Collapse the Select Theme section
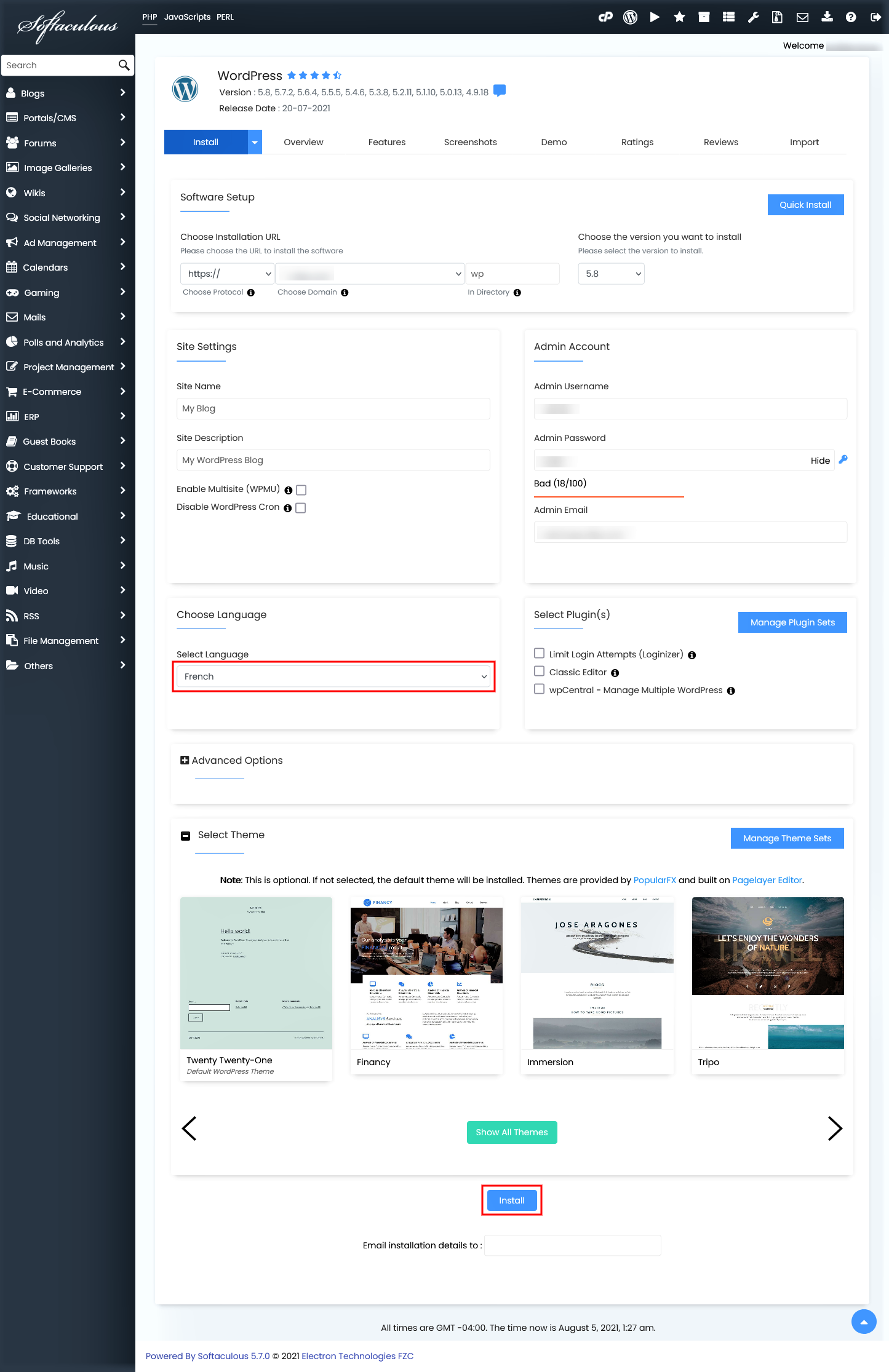The height and width of the screenshot is (1372, 889). [185, 836]
